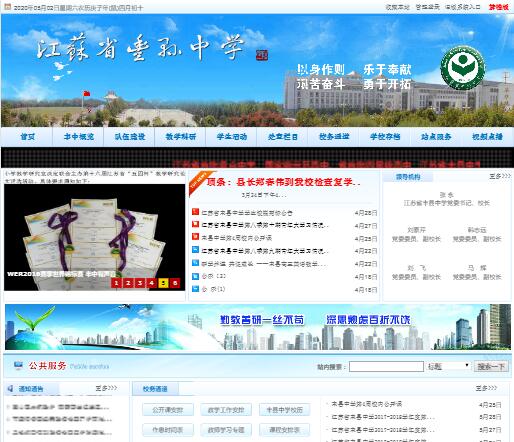514x442 pixels.
Task: Open the 4月27日 news title in main list
Action: click(265, 225)
